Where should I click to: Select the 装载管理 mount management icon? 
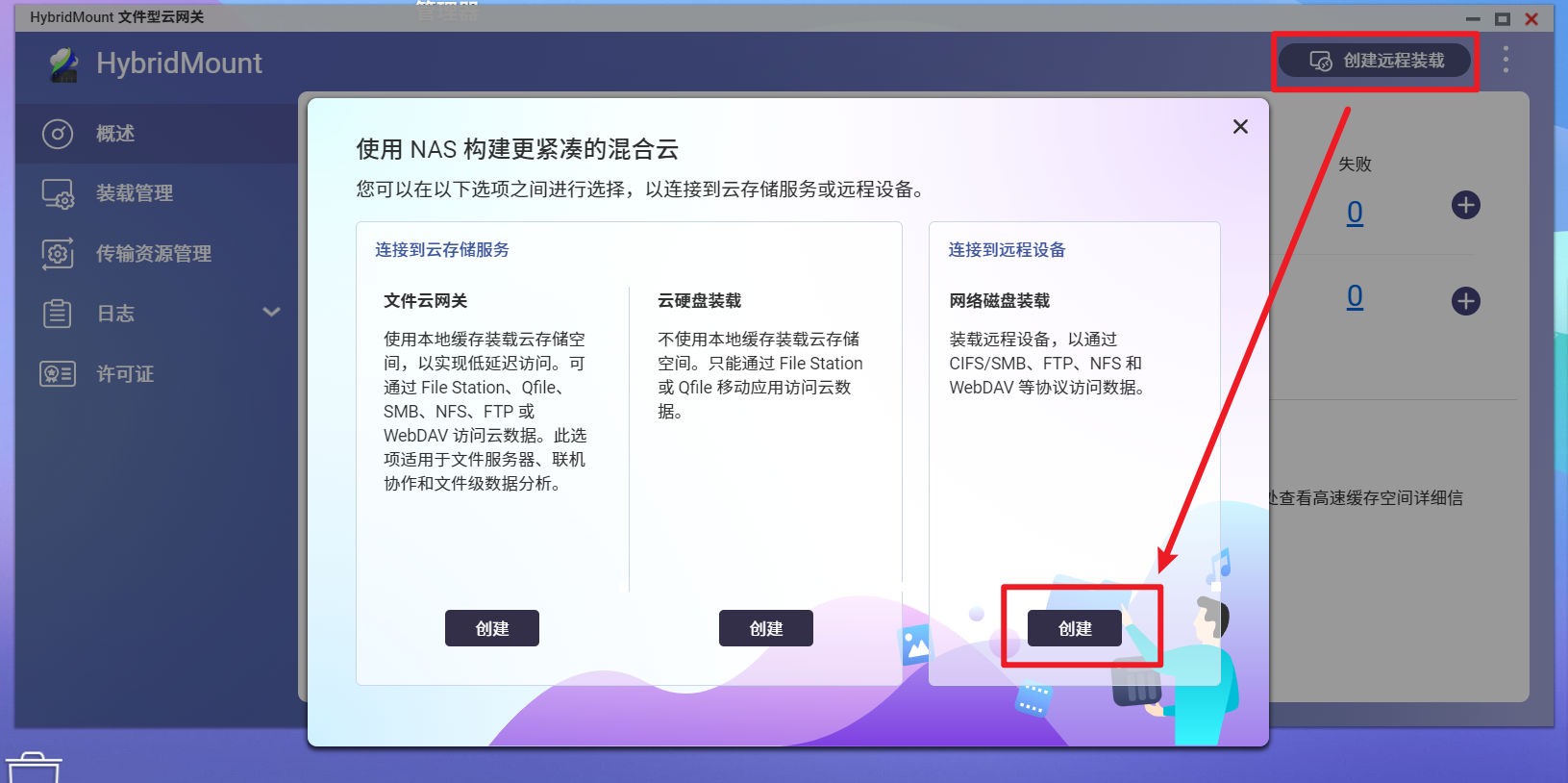click(58, 193)
